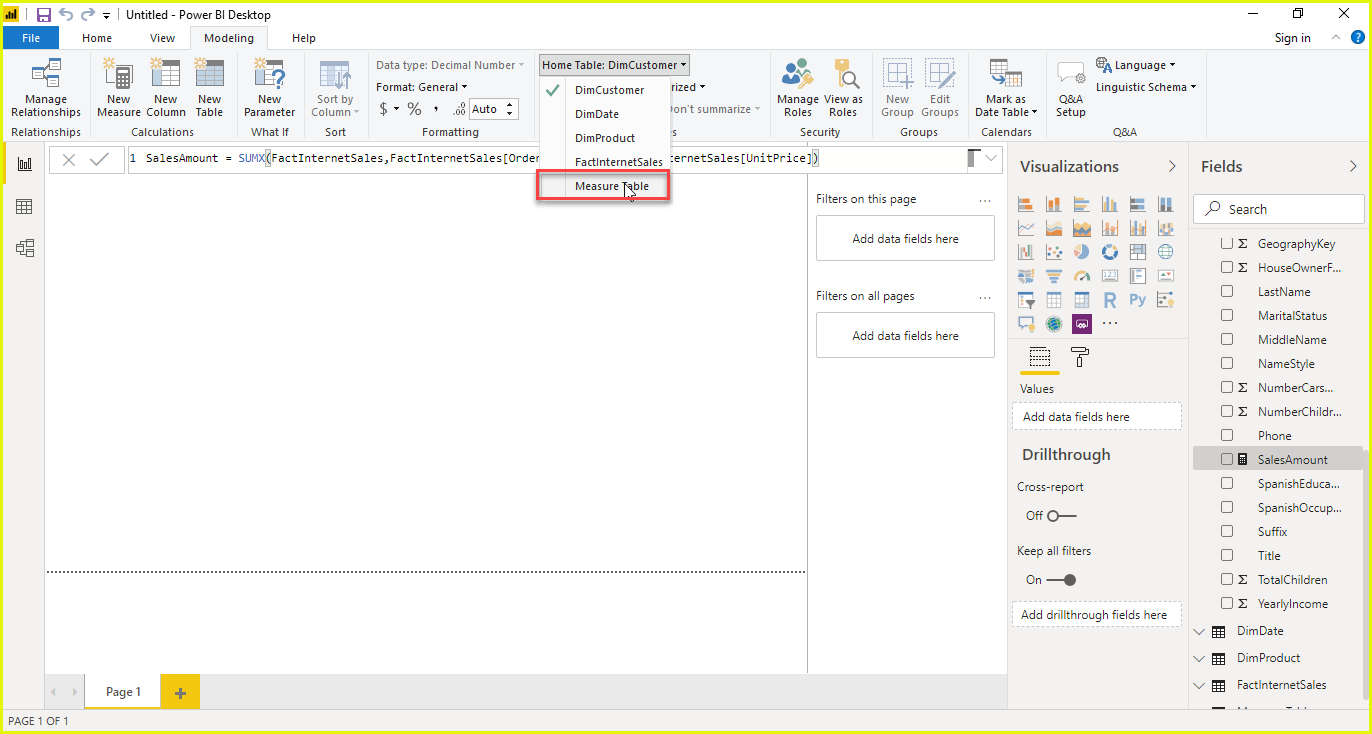Click the Fields search box
The height and width of the screenshot is (734, 1372).
coord(1285,209)
